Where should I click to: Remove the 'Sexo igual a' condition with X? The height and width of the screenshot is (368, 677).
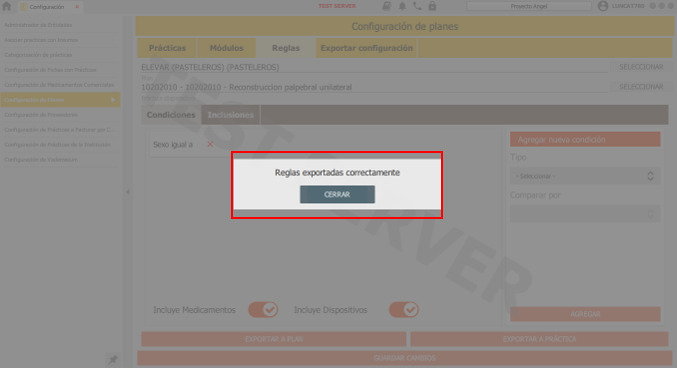point(210,144)
